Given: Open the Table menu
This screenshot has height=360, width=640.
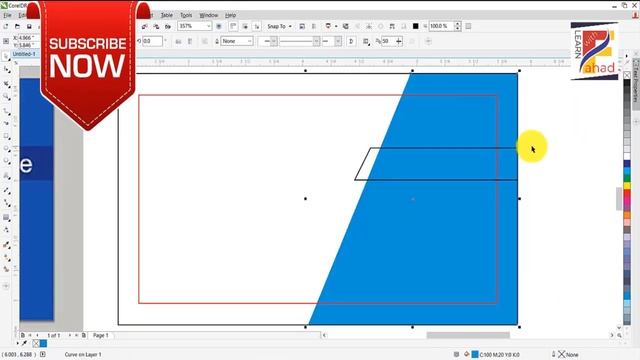Looking at the screenshot, I should tap(167, 15).
